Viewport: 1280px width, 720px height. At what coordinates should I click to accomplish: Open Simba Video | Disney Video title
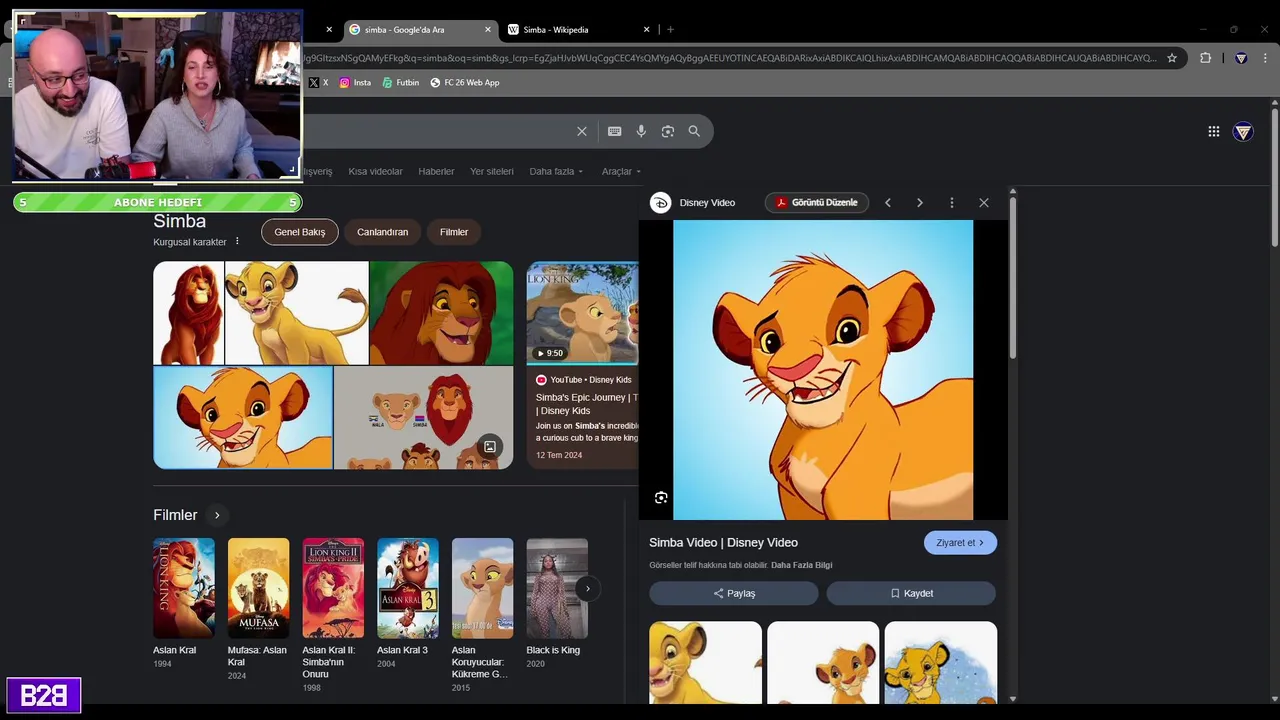[723, 543]
